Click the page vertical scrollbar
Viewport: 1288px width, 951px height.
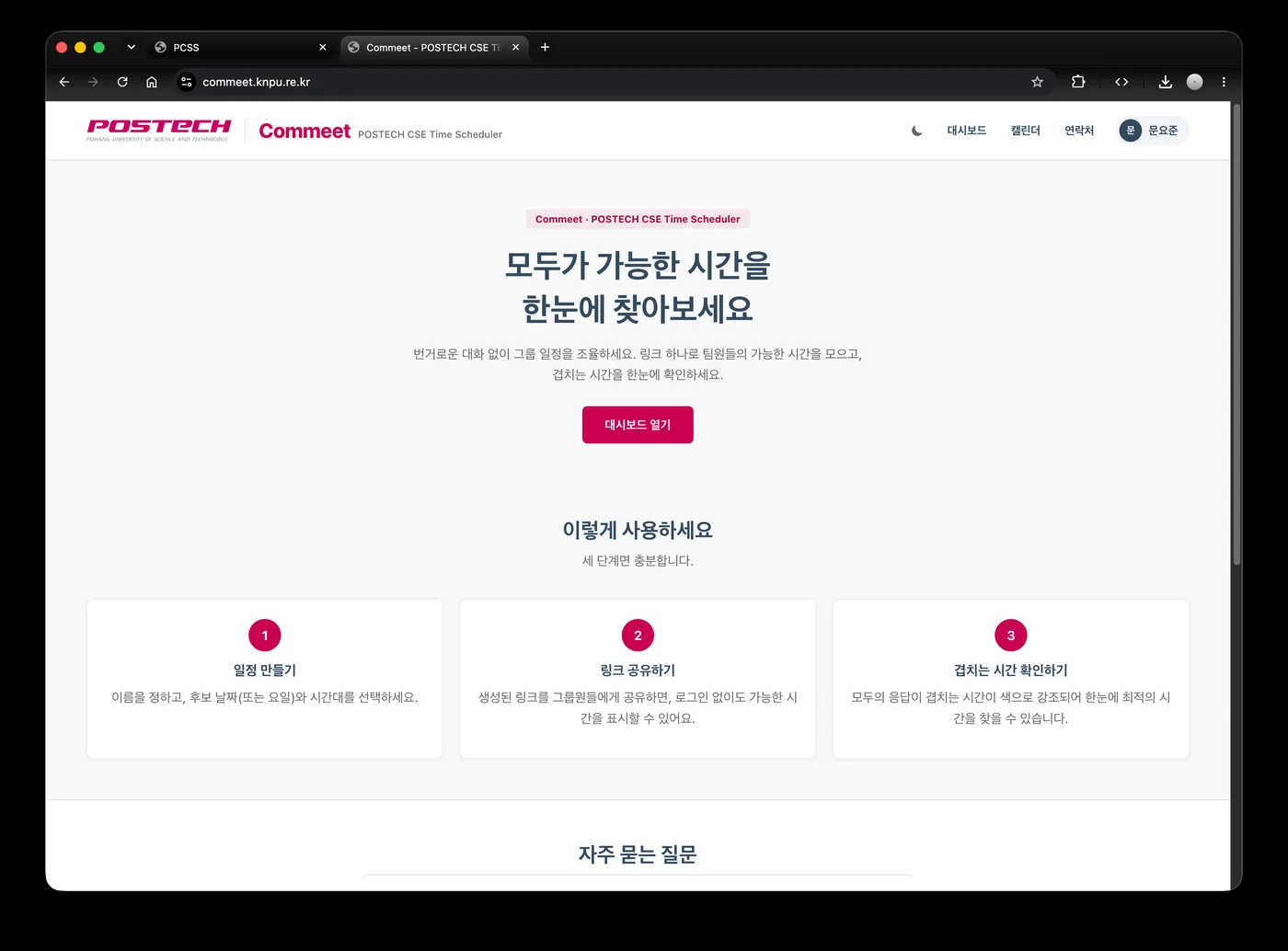pos(1236,334)
